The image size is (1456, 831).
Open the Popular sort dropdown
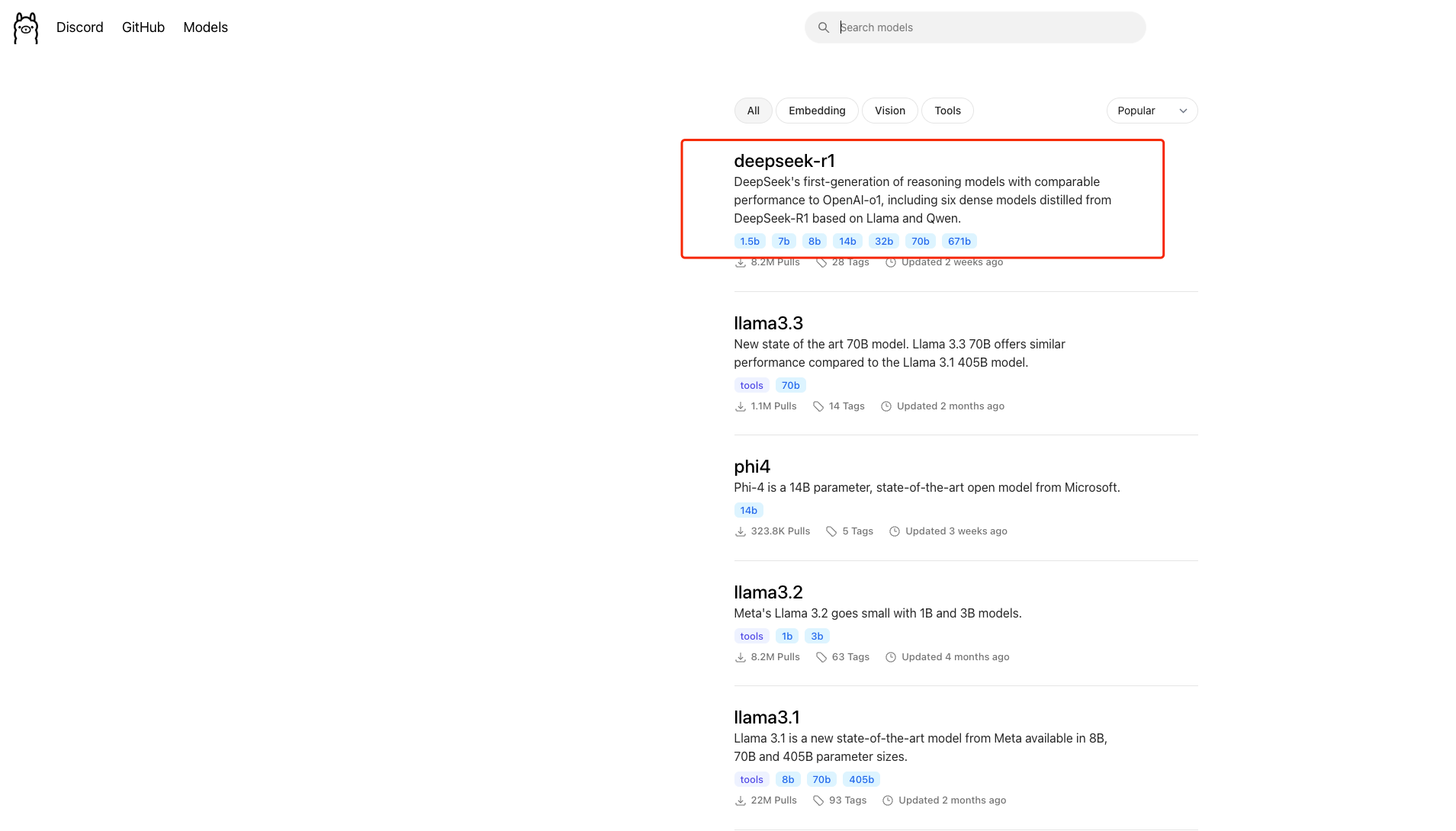[x=1152, y=111]
